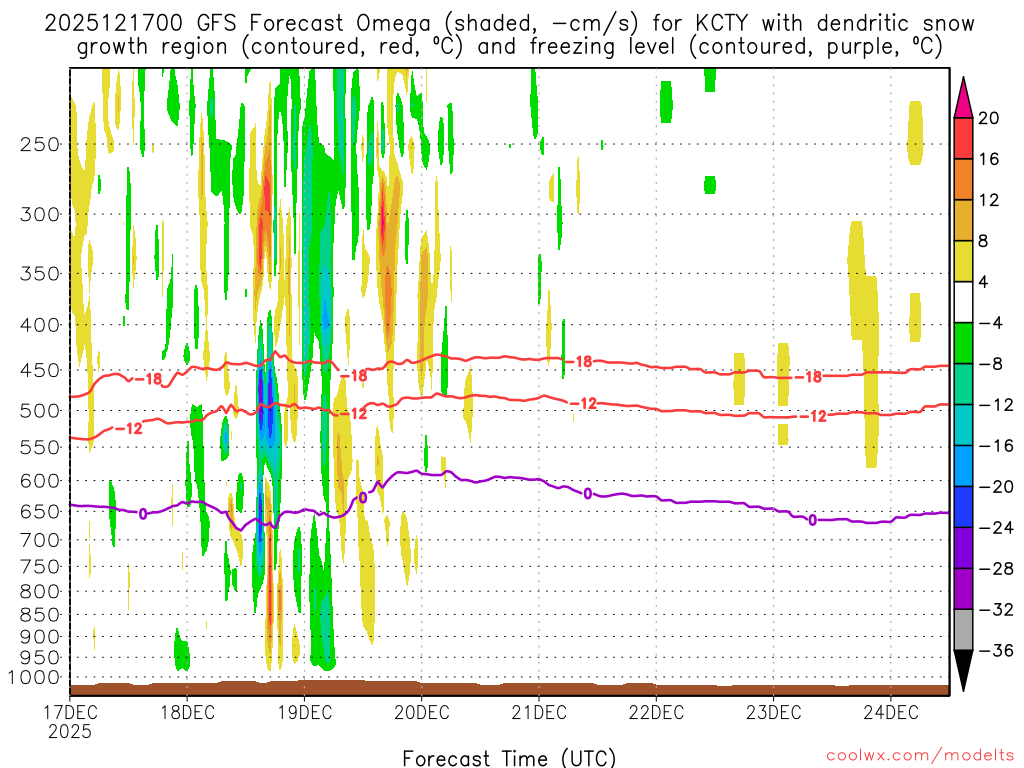Click the 600 pressure level label
The image size is (1024, 768).
[x=40, y=481]
